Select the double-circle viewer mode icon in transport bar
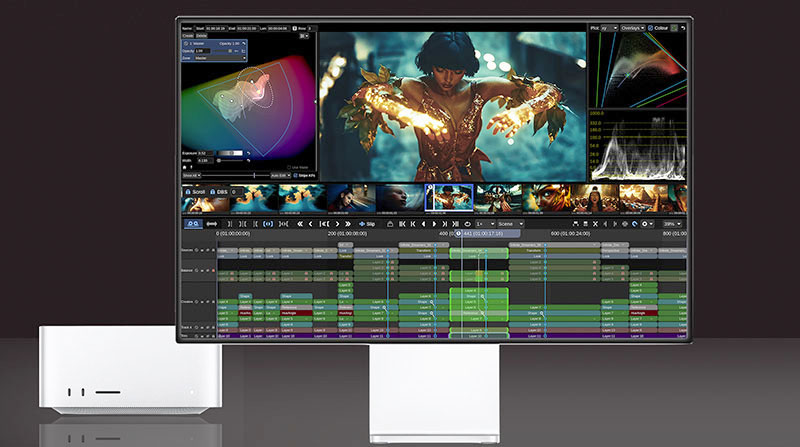 [193, 224]
